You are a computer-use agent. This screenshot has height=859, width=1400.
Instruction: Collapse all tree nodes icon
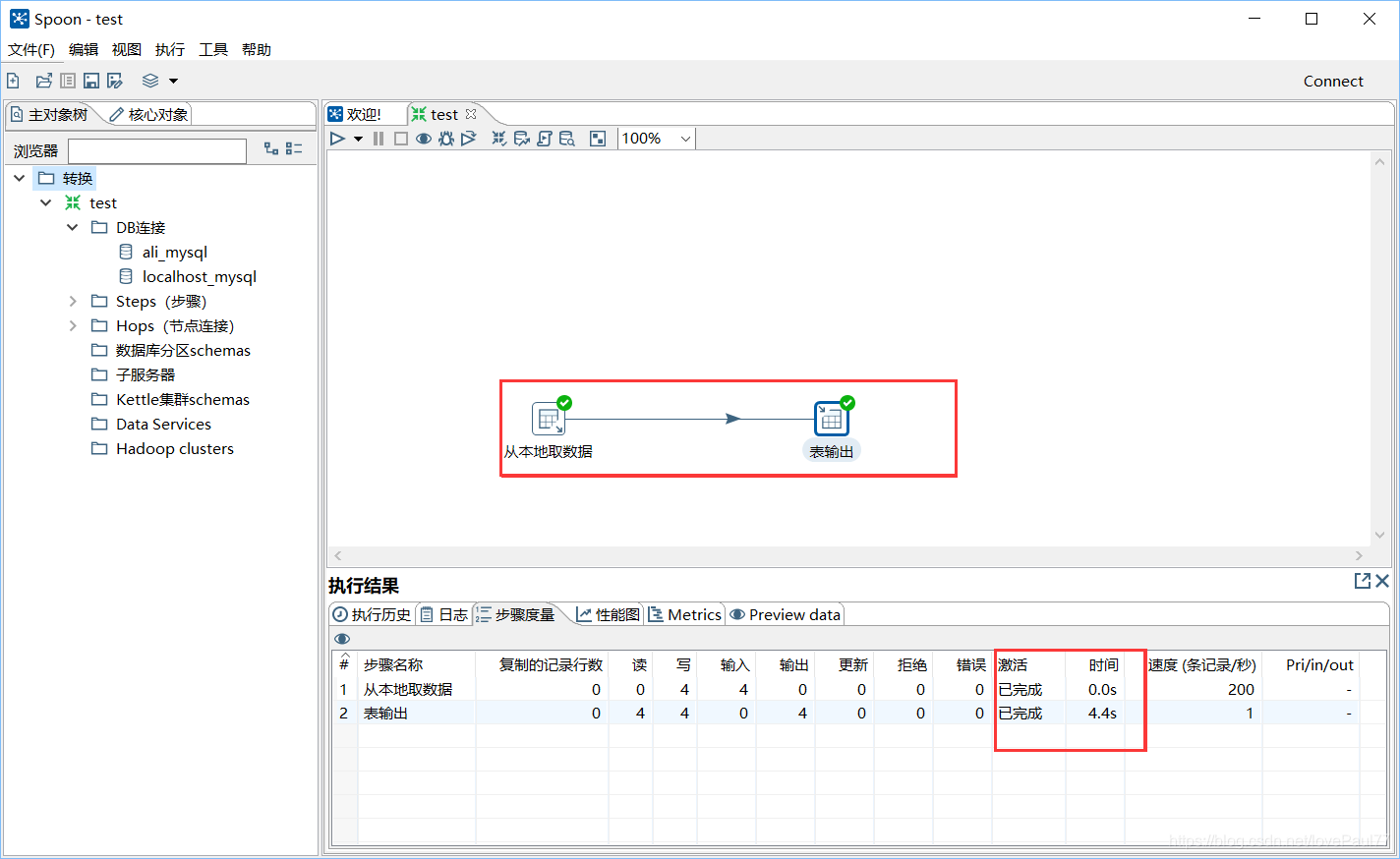[294, 148]
